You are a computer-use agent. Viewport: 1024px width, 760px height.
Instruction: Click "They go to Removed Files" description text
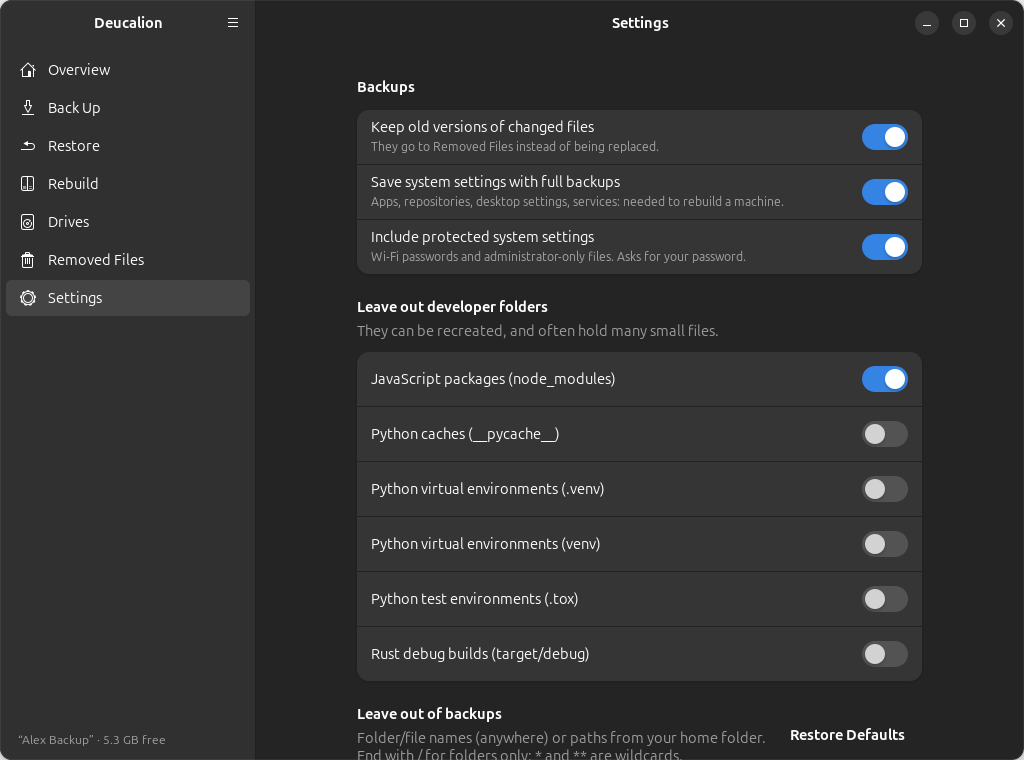(x=515, y=147)
